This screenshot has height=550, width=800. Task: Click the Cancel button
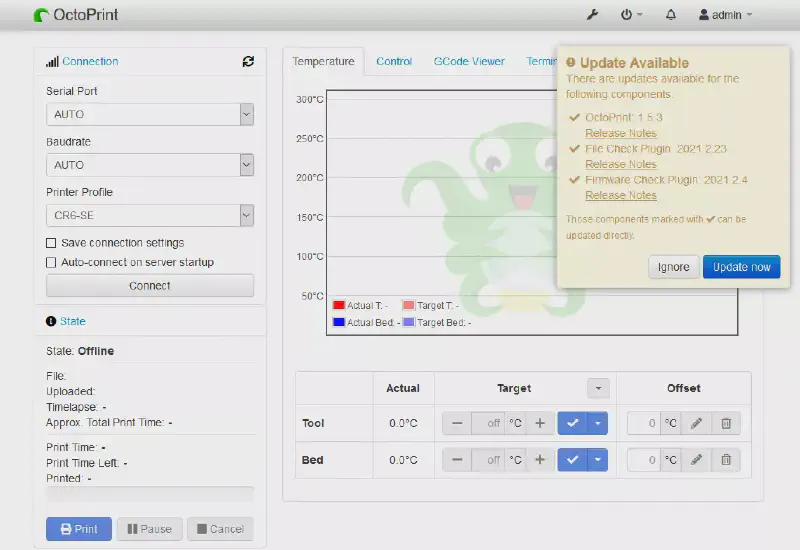point(220,529)
